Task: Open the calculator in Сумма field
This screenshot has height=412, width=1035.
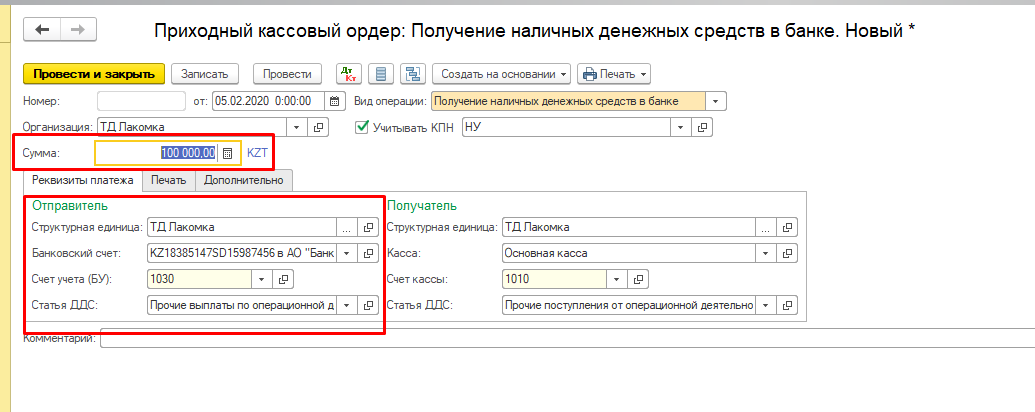Action: click(x=228, y=153)
